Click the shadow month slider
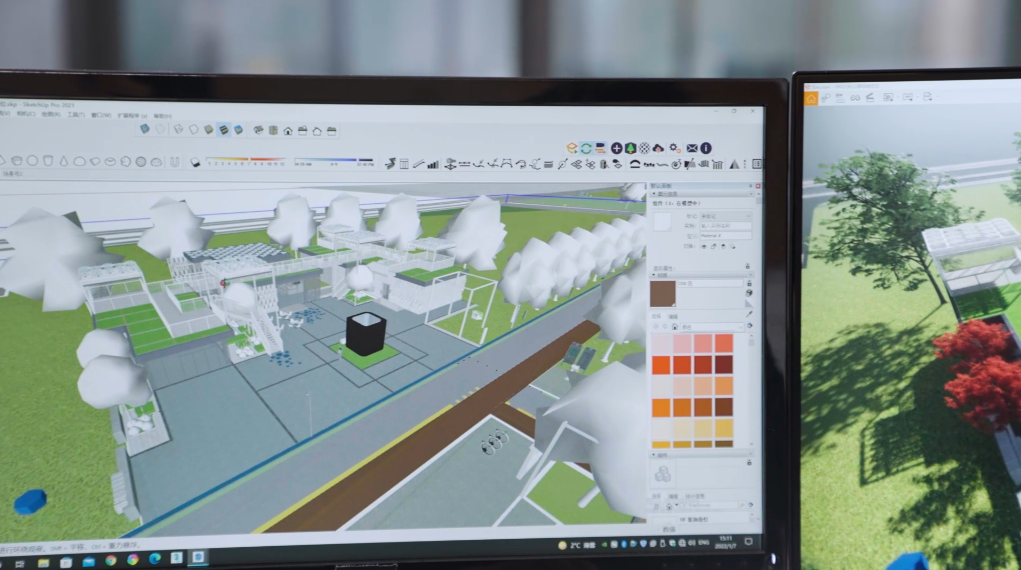This screenshot has height=570, width=1021. 246,160
